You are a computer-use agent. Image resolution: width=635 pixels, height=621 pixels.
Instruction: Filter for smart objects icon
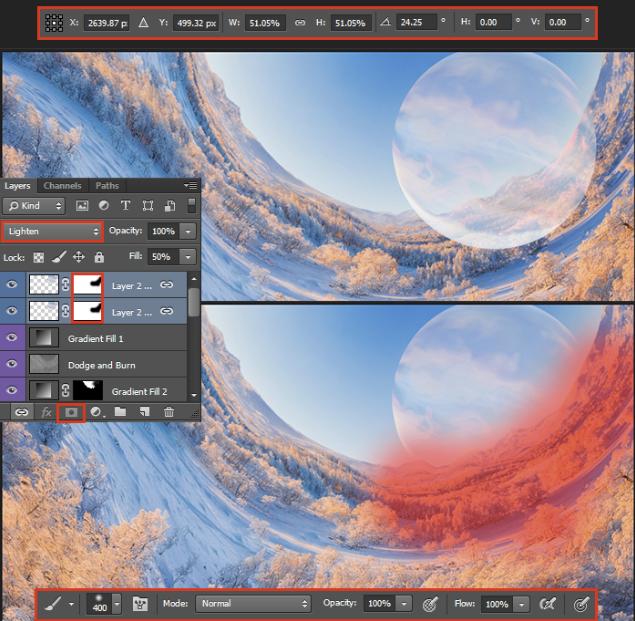pyautogui.click(x=170, y=206)
